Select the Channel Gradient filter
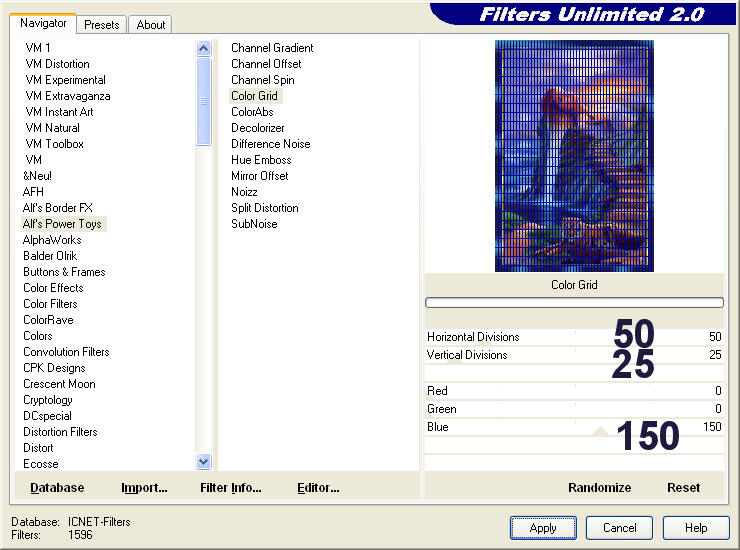The image size is (740, 550). [x=272, y=48]
